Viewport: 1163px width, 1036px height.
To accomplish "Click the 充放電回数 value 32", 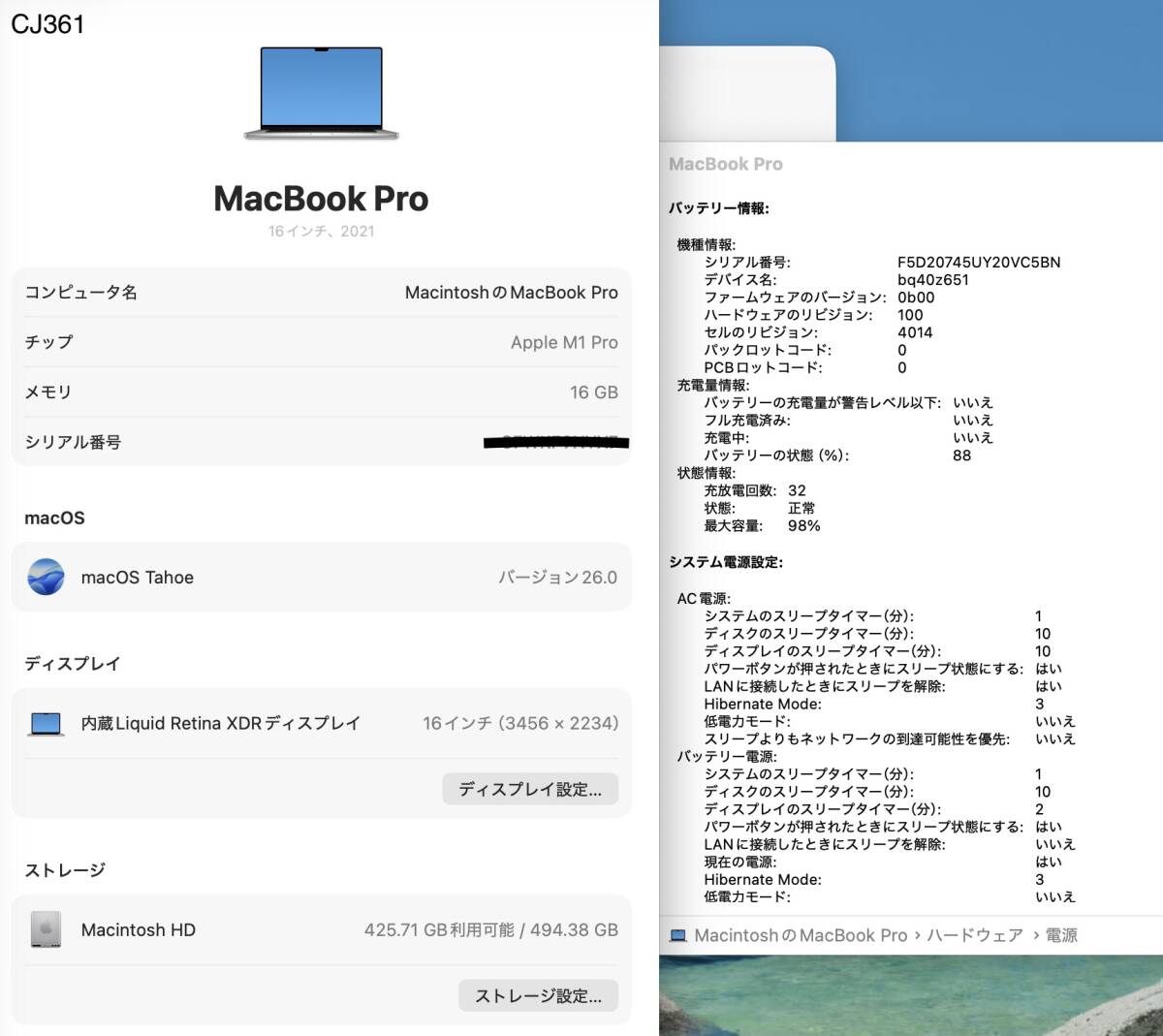I will pos(797,491).
